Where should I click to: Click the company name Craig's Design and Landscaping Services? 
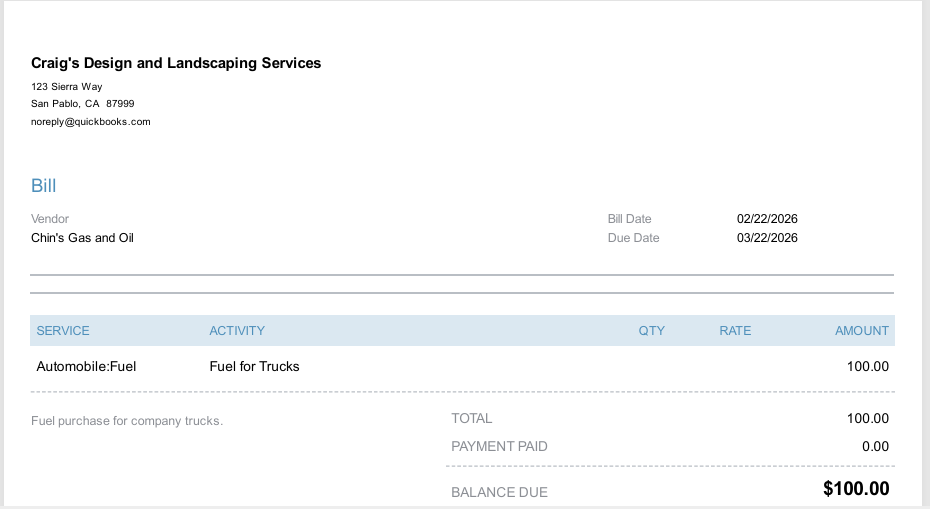pyautogui.click(x=176, y=63)
